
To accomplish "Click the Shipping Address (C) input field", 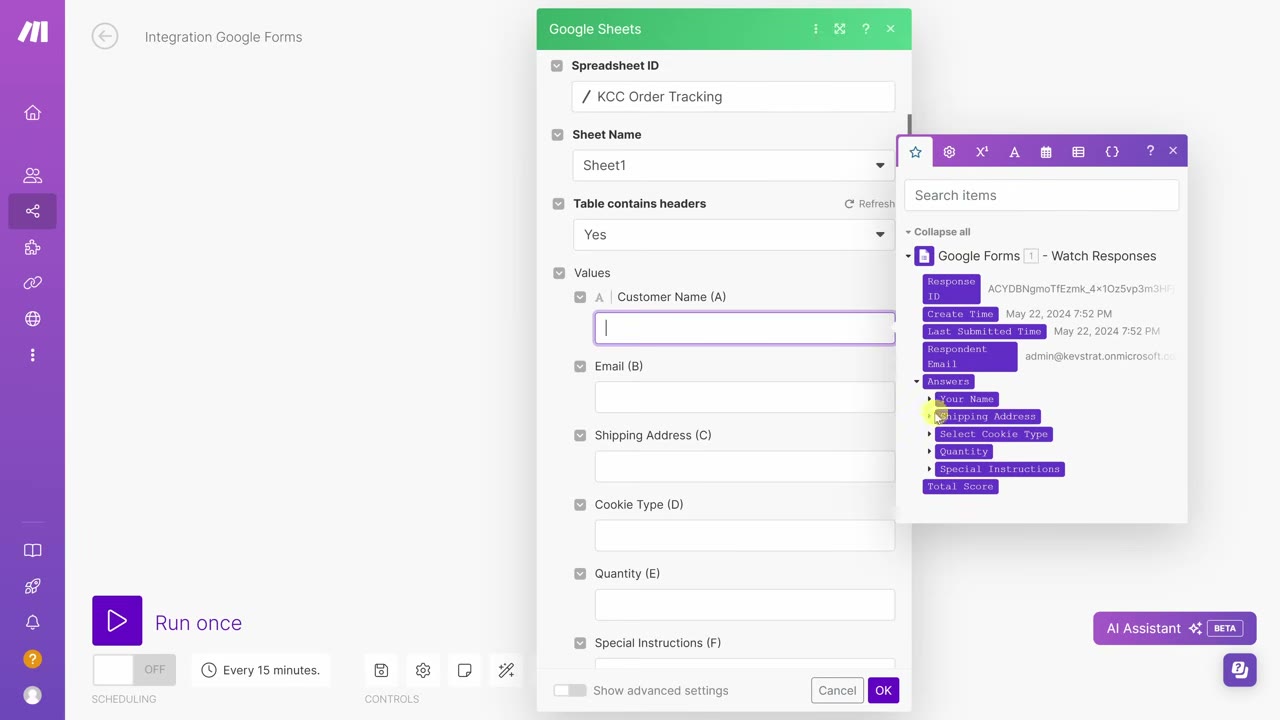I will point(744,466).
